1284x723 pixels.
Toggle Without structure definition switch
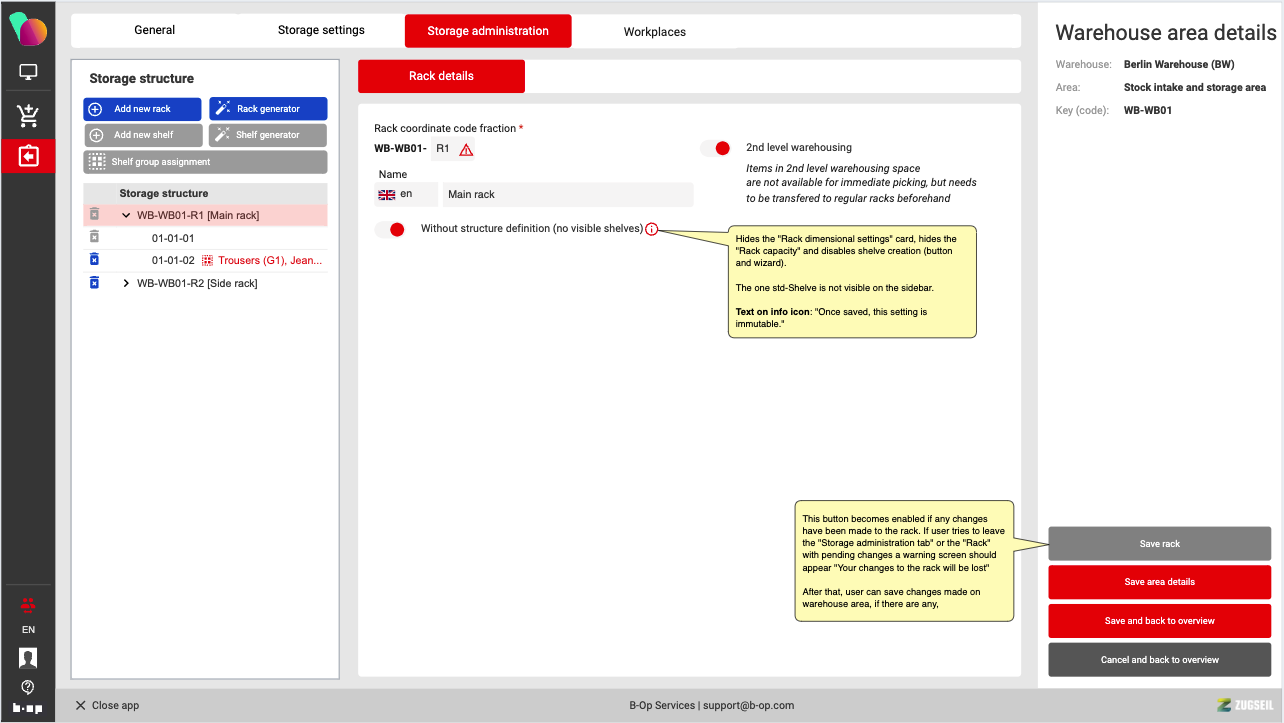point(390,229)
